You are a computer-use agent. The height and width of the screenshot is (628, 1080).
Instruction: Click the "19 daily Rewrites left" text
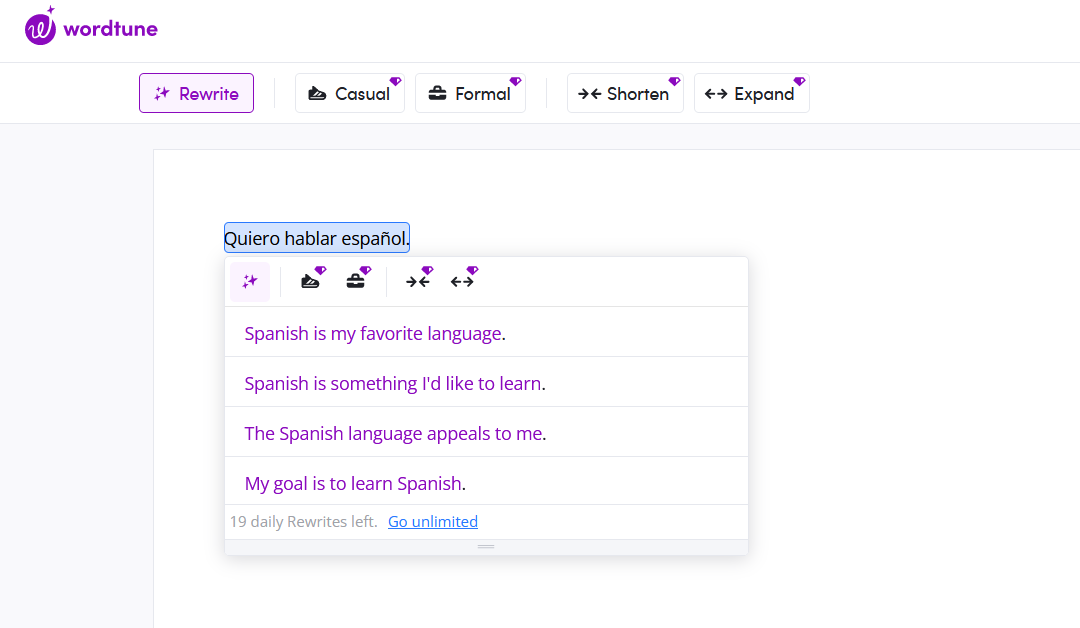tap(303, 521)
